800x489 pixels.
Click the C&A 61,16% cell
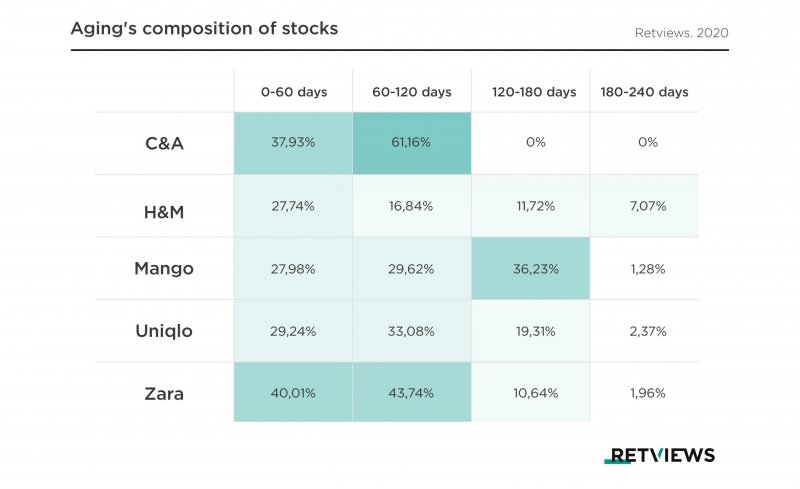[411, 143]
